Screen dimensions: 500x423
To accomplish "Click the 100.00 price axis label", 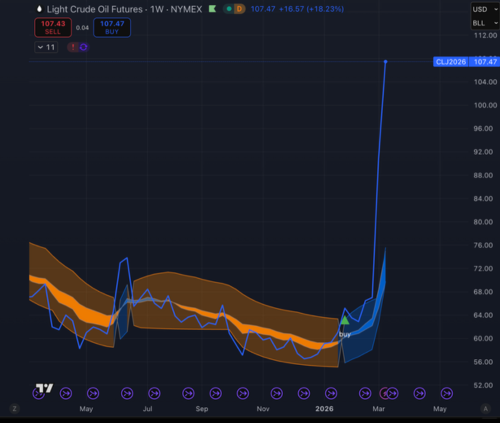I will (486, 105).
